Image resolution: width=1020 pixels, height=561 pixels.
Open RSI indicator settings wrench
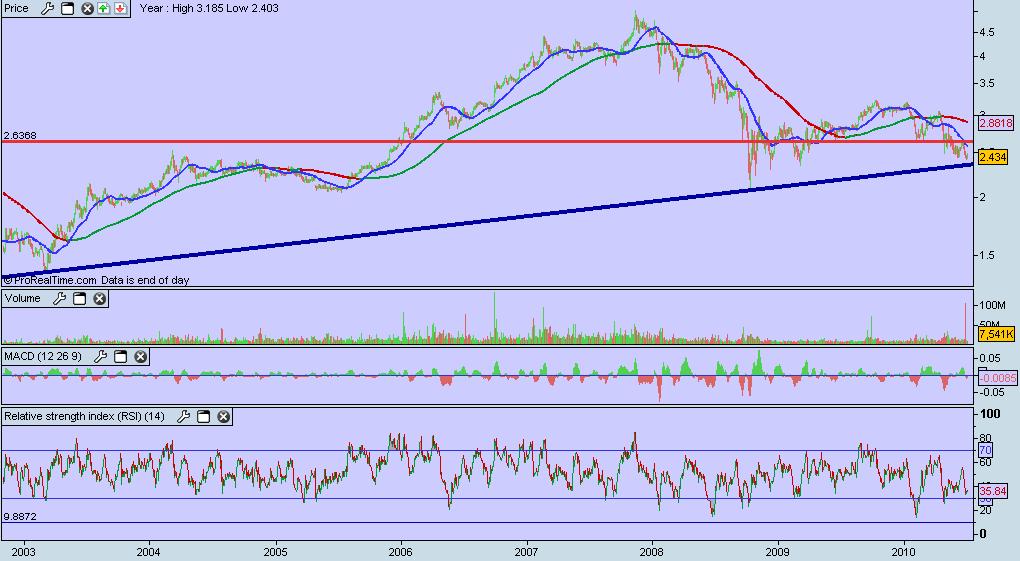pyautogui.click(x=183, y=417)
